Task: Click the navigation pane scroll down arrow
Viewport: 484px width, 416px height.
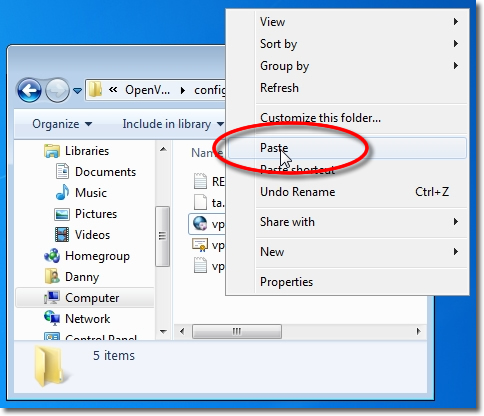Action: pyautogui.click(x=163, y=332)
